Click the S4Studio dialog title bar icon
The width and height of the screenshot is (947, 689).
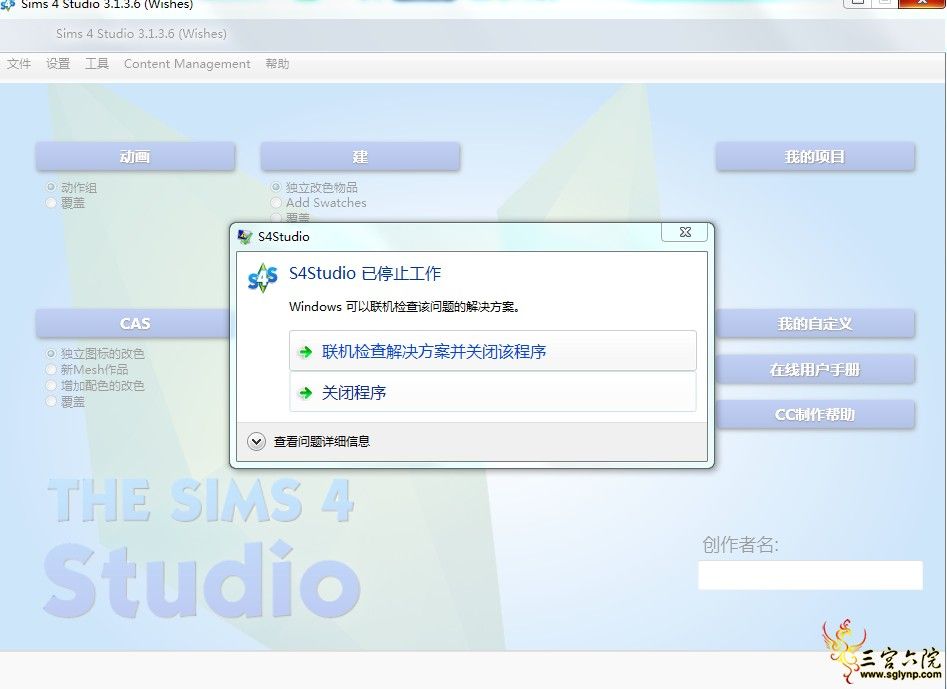click(245, 237)
